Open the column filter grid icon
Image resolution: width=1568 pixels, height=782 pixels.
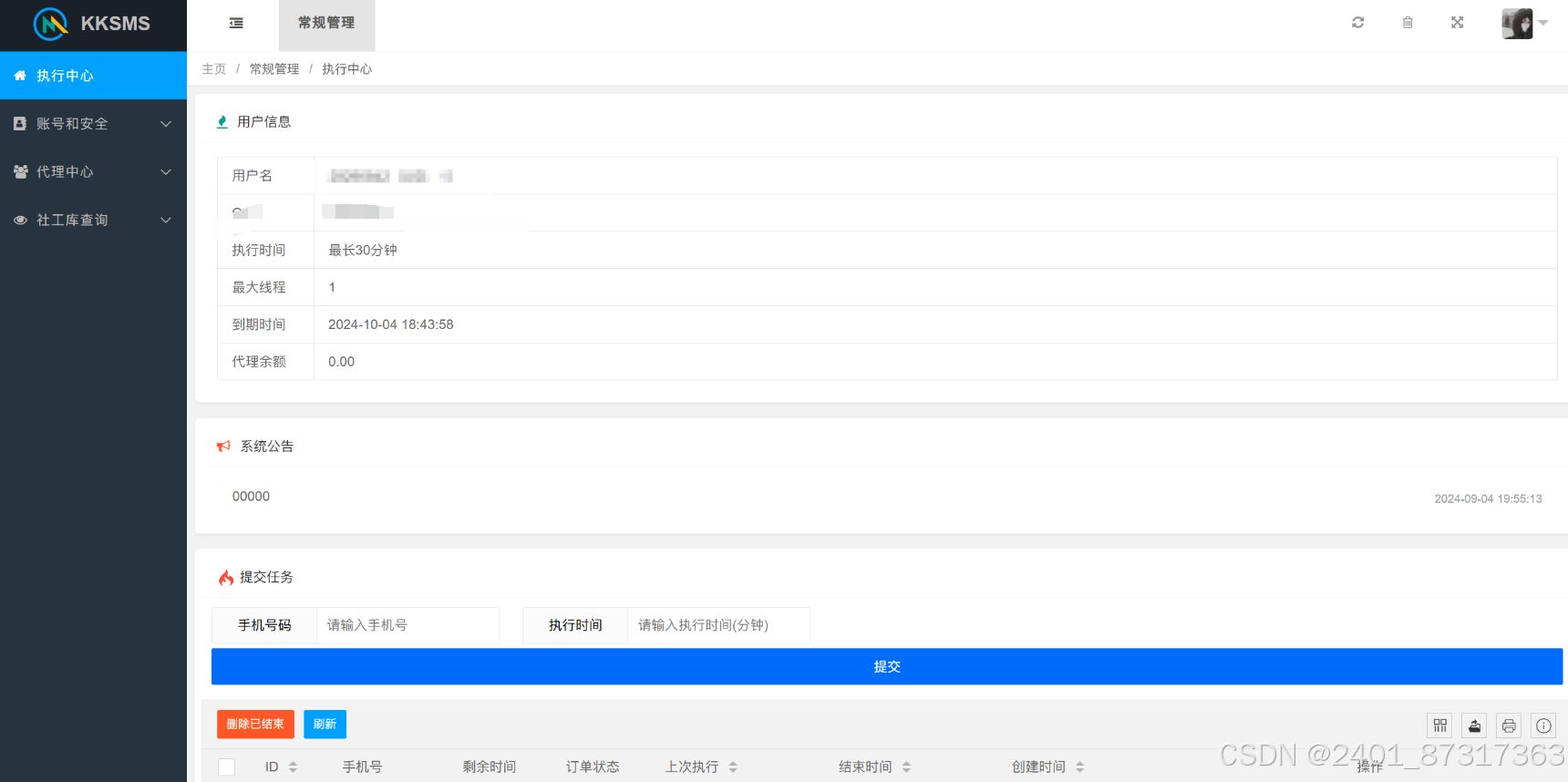(x=1440, y=725)
